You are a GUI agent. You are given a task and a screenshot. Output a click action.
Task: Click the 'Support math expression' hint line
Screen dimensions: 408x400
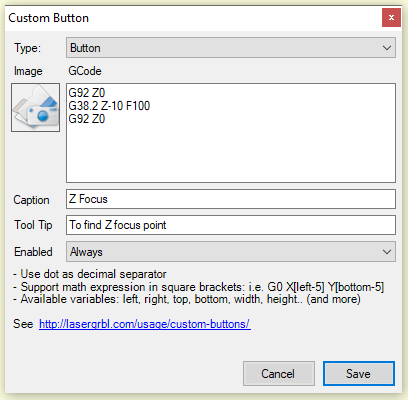click(199, 287)
